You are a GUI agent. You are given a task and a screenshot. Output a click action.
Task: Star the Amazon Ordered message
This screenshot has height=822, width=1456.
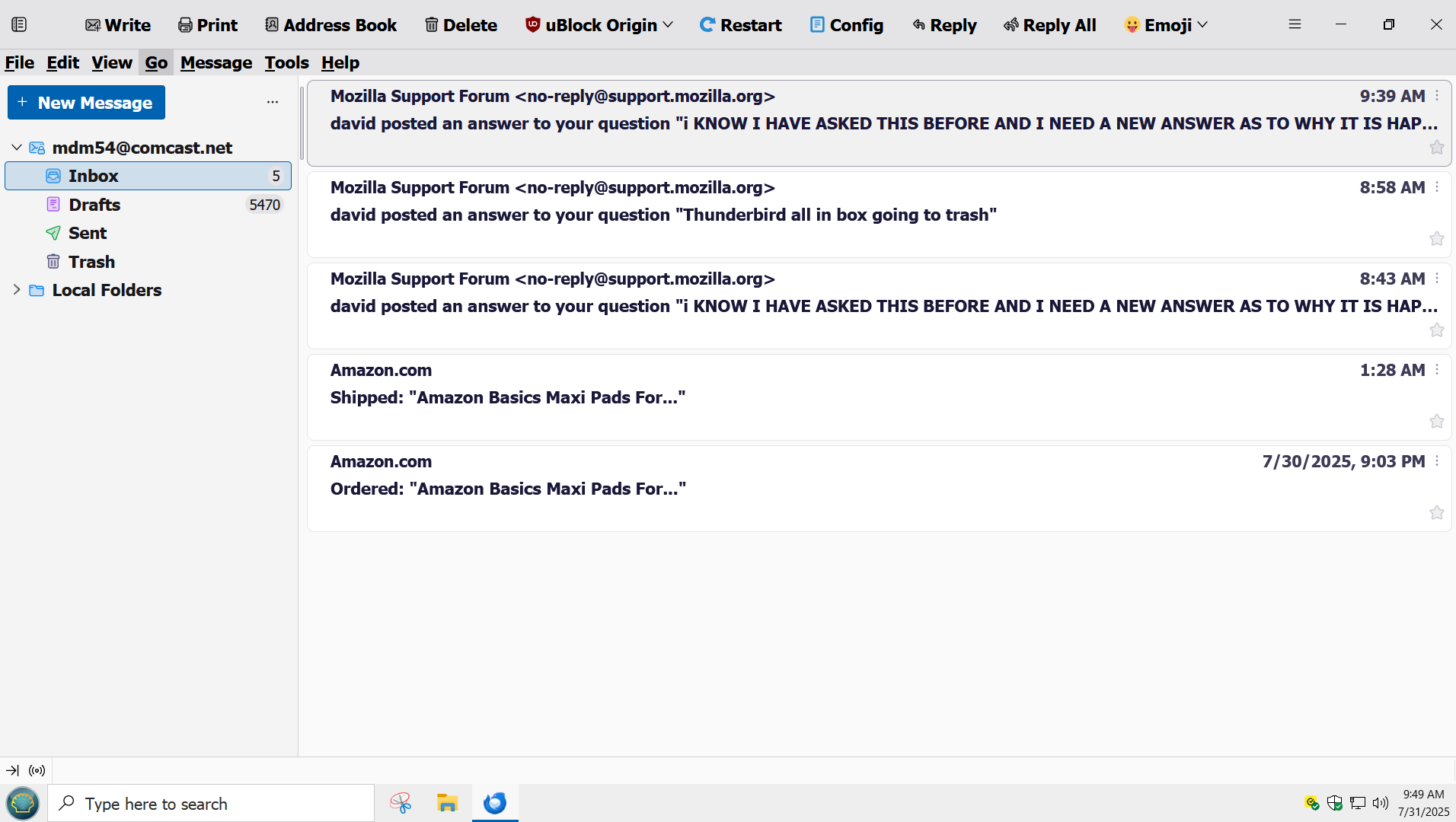click(1437, 513)
